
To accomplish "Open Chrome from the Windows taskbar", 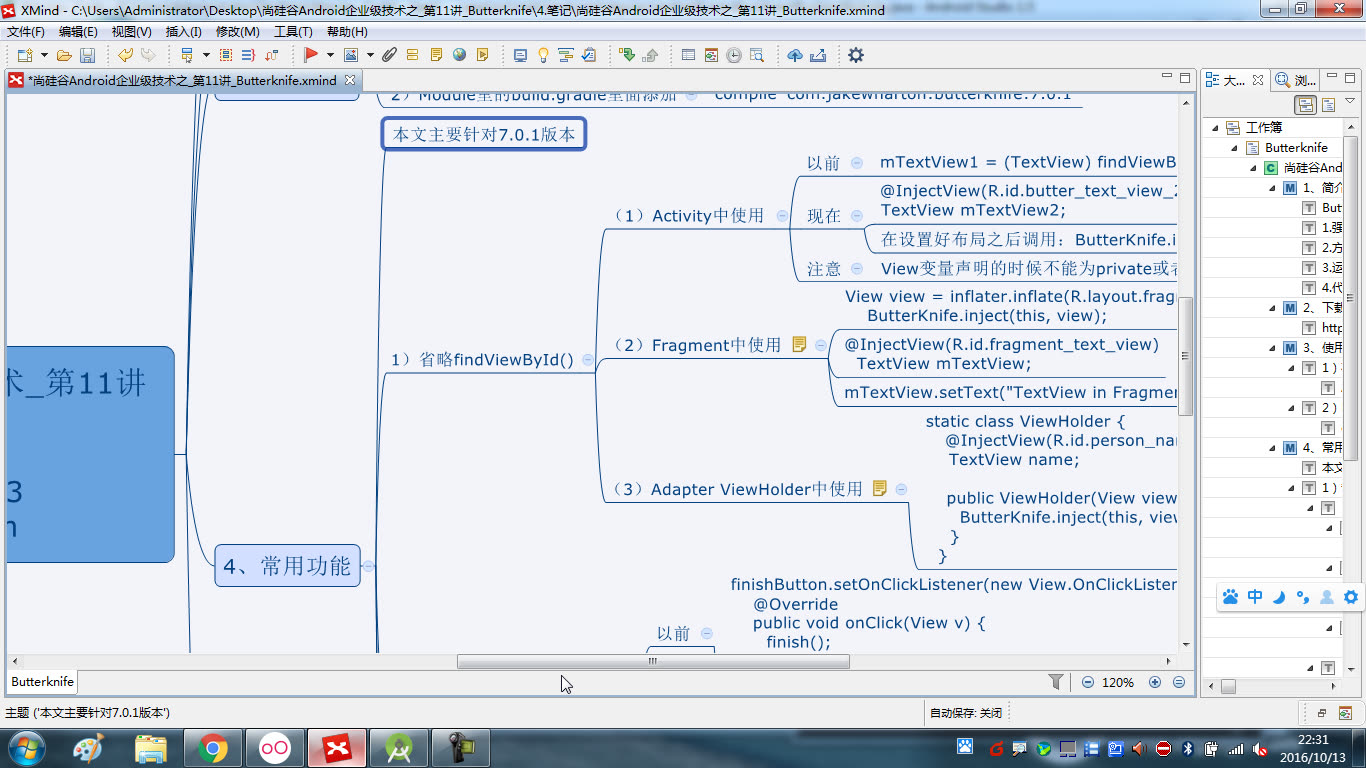I will [212, 748].
